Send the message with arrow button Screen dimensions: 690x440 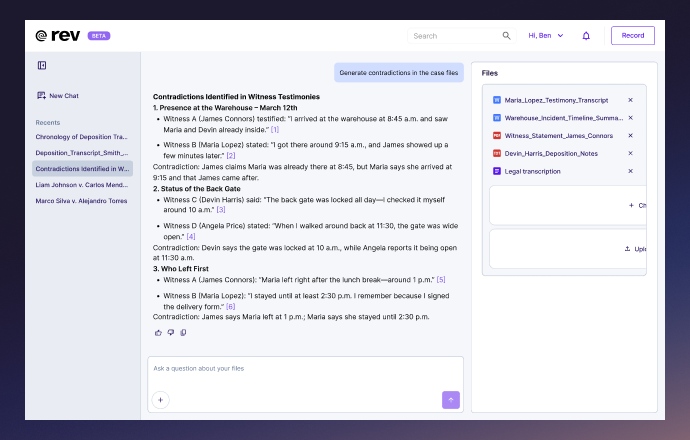coord(450,400)
